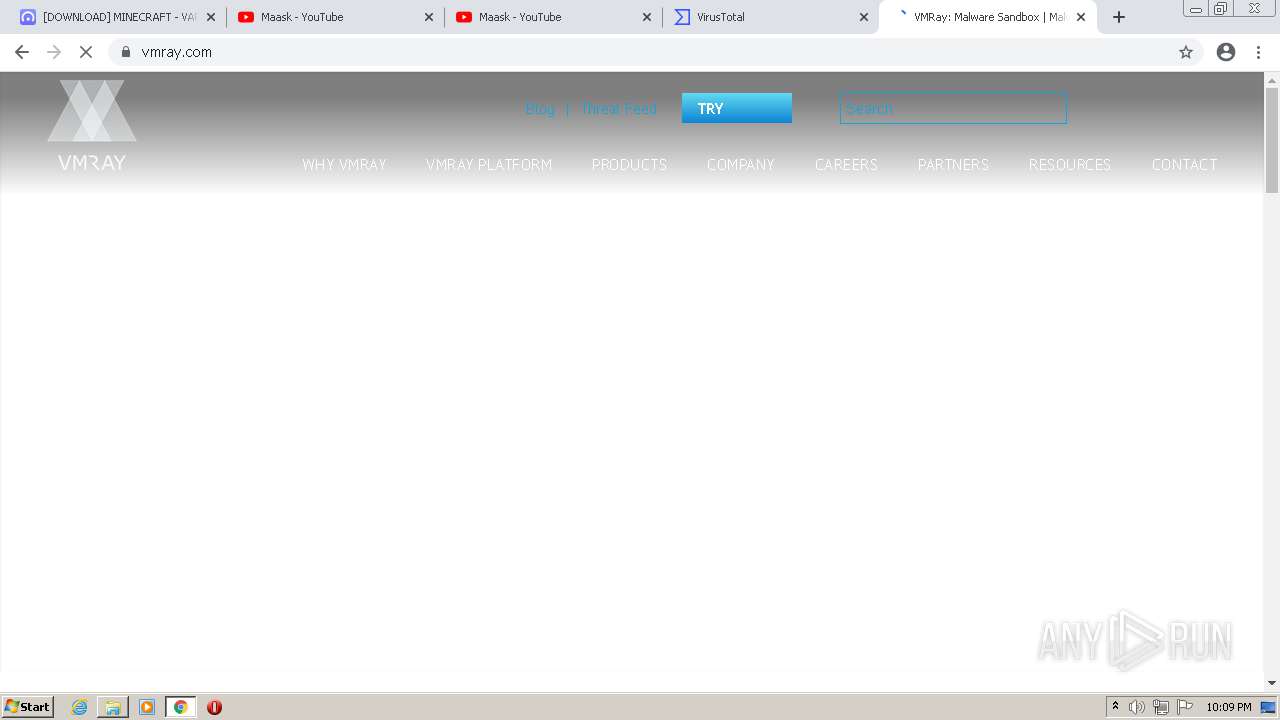Open RESOURCES menu

click(1070, 165)
